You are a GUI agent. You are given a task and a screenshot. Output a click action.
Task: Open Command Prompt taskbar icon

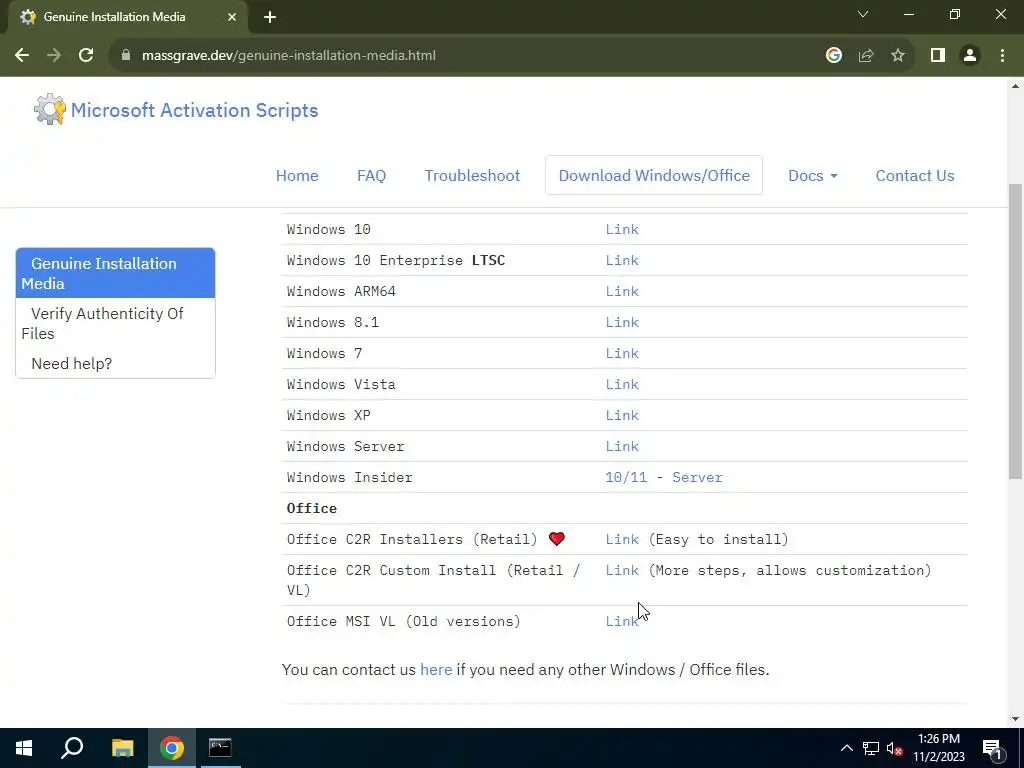click(220, 748)
